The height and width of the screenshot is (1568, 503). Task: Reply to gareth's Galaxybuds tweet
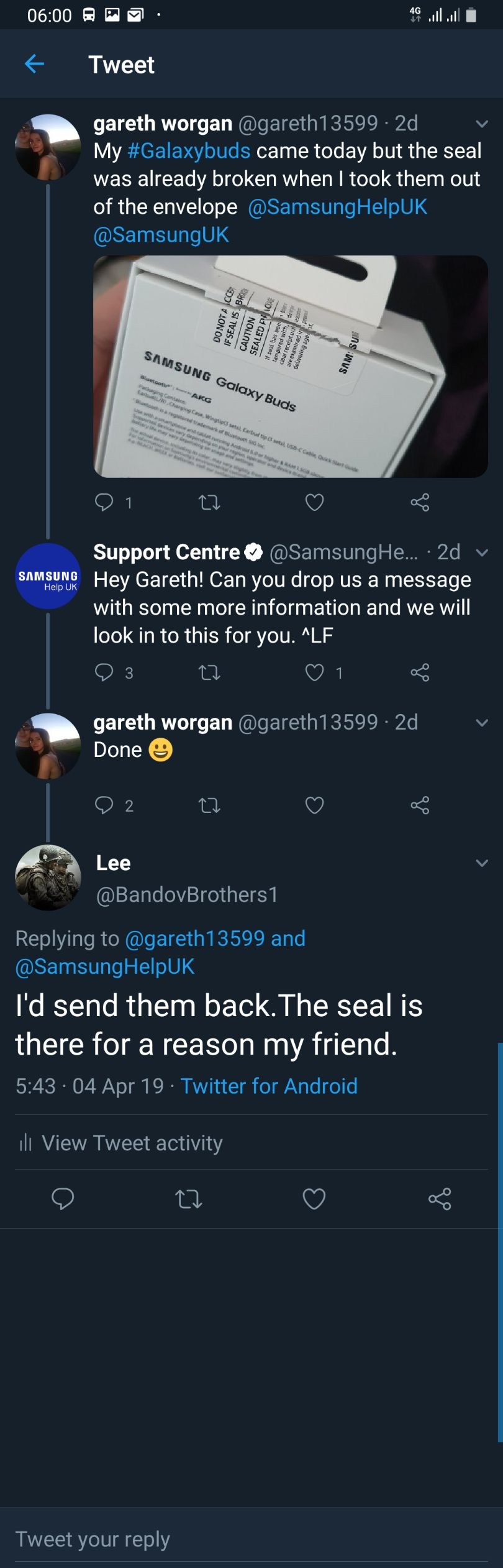pos(104,502)
